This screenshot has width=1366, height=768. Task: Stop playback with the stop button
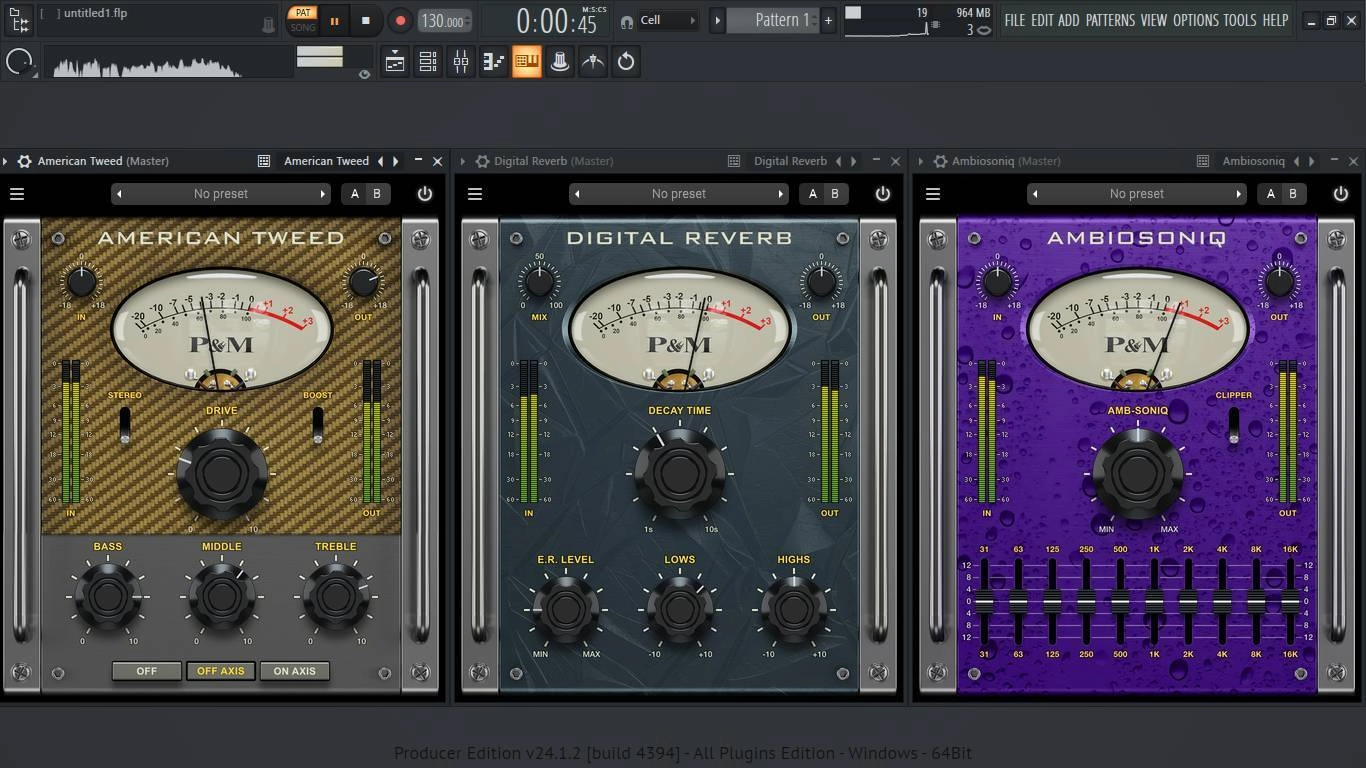366,20
